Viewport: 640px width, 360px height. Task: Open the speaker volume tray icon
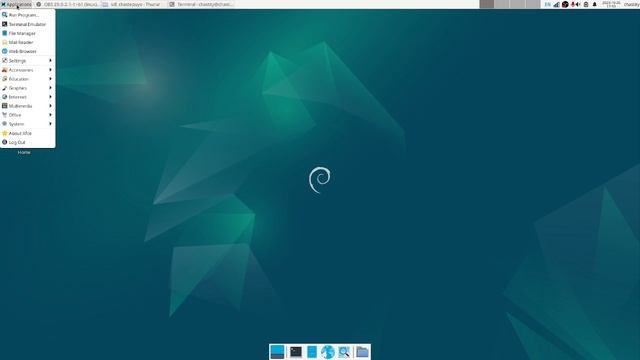(578, 4)
